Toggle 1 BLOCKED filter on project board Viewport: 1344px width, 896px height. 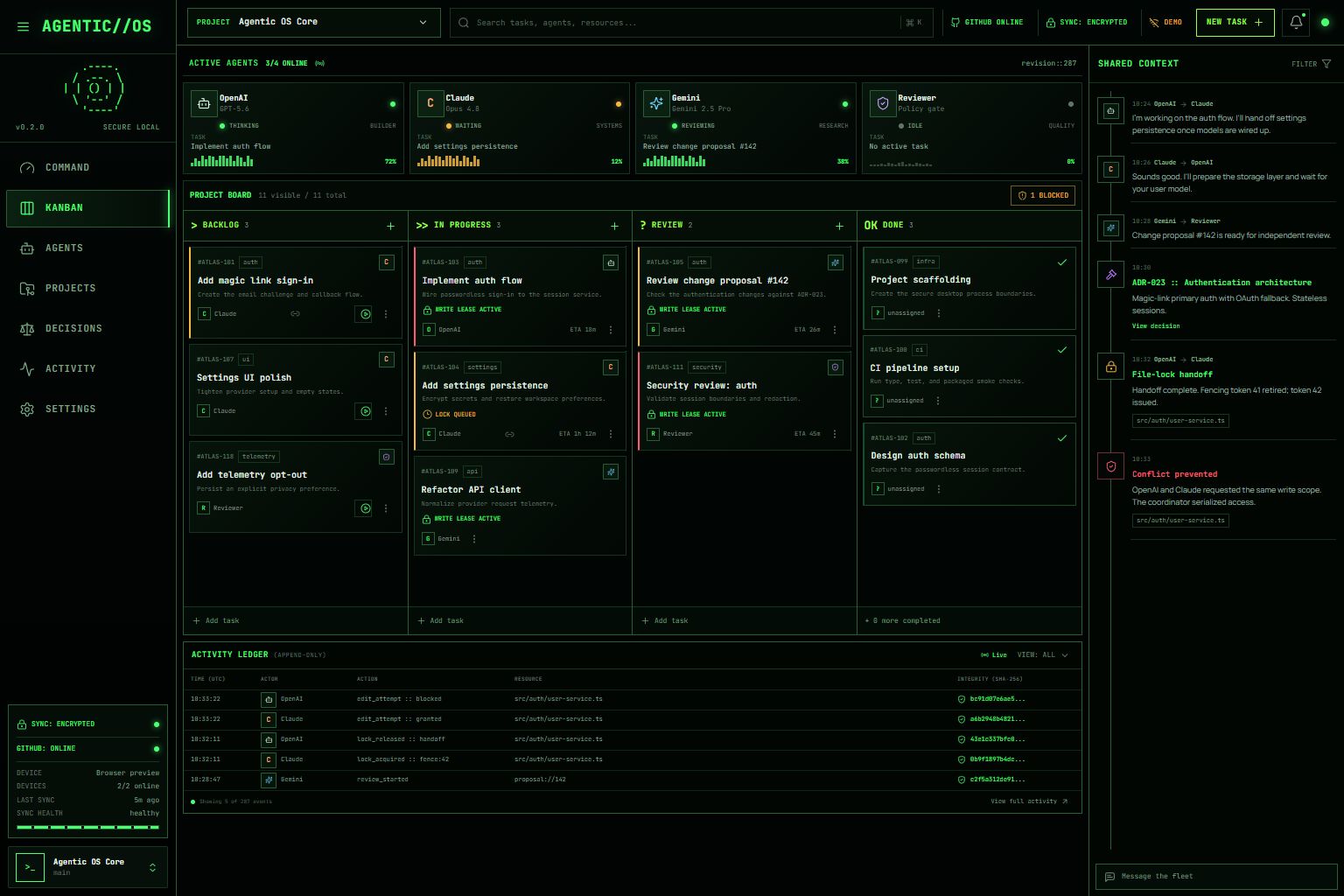(1043, 195)
